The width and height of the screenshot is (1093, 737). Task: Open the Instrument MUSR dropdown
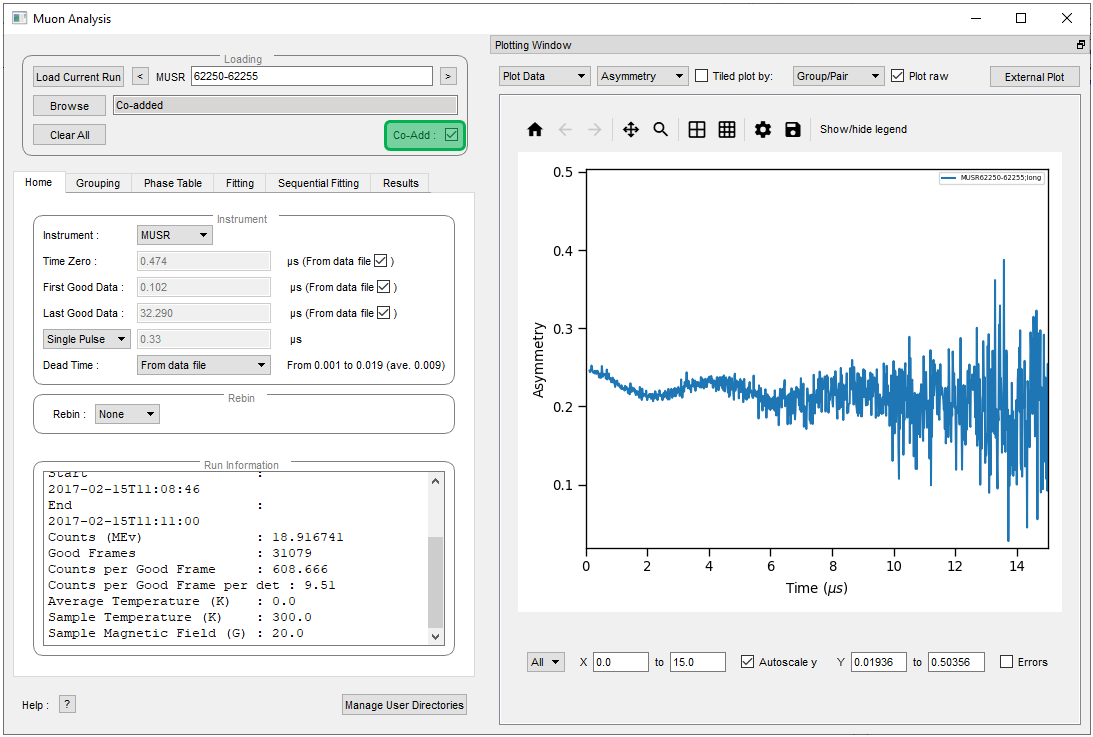[174, 235]
